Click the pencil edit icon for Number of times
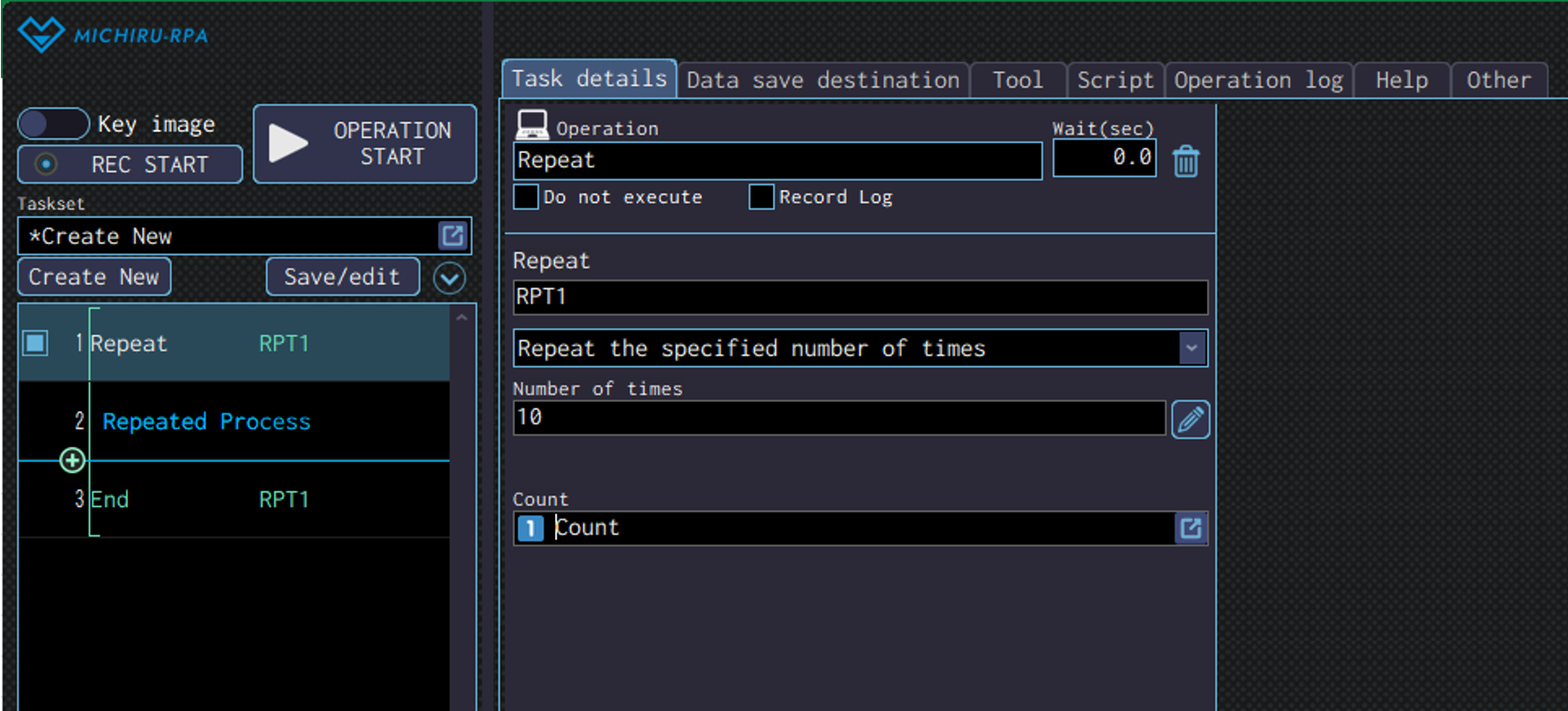 [x=1190, y=419]
